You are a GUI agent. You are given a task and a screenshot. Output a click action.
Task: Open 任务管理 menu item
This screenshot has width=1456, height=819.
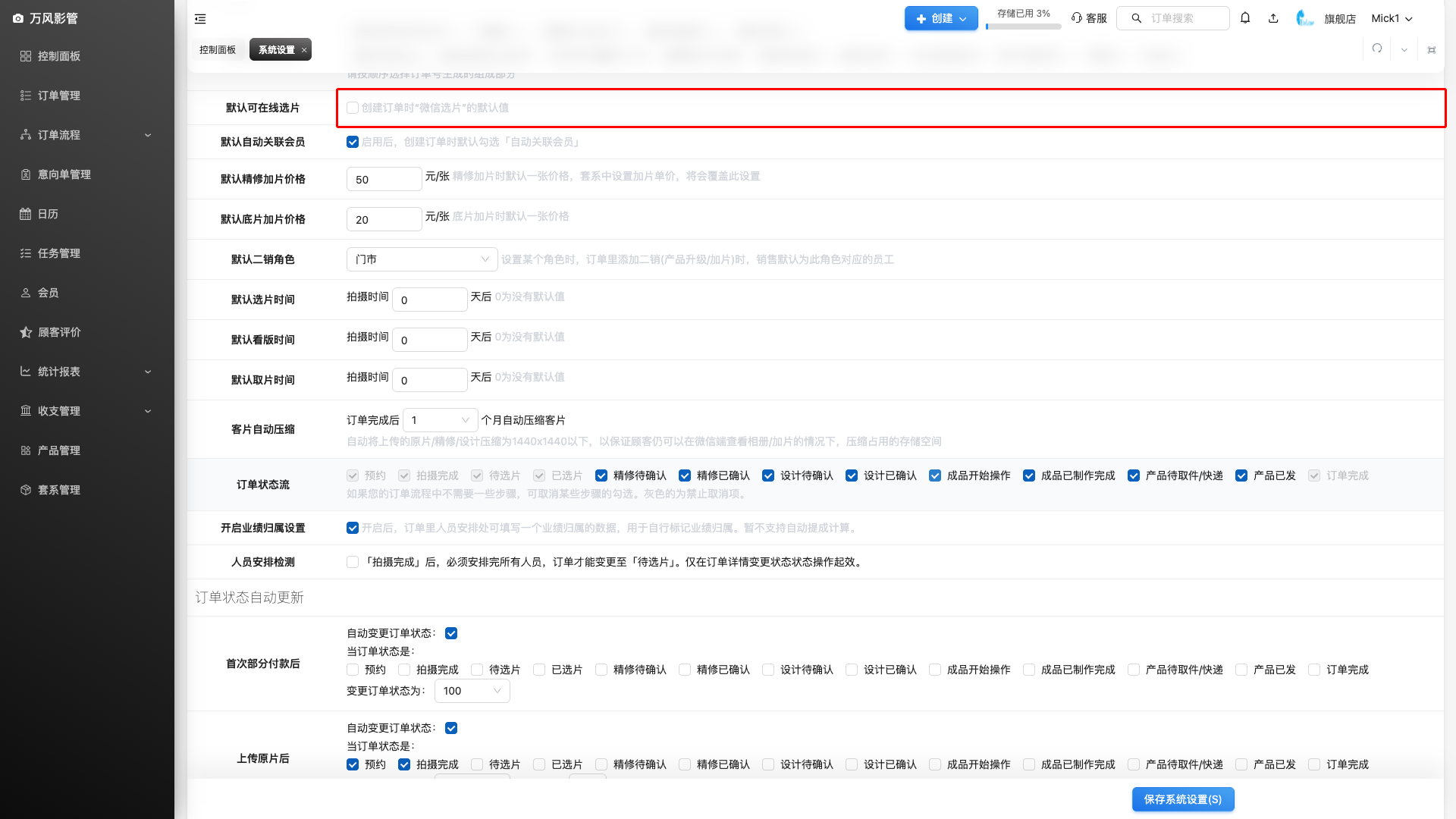[x=59, y=253]
